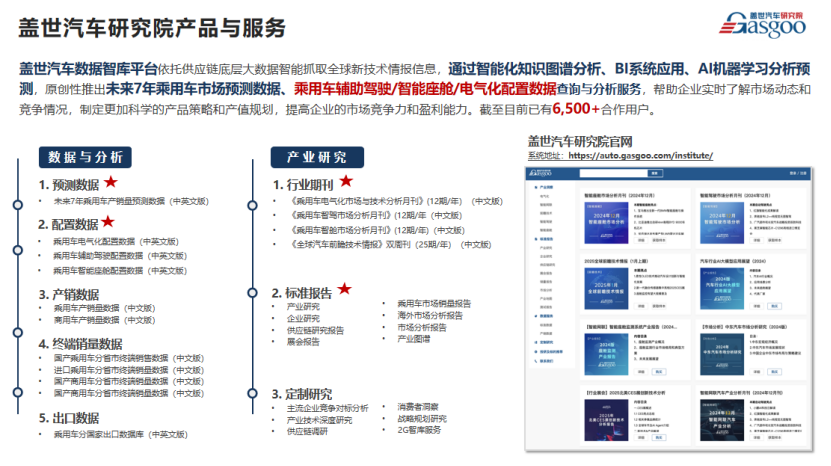Viewport: 831px width, 466px height.
Task: Click the Gasgoo logo in the slide corner
Action: coord(762,25)
